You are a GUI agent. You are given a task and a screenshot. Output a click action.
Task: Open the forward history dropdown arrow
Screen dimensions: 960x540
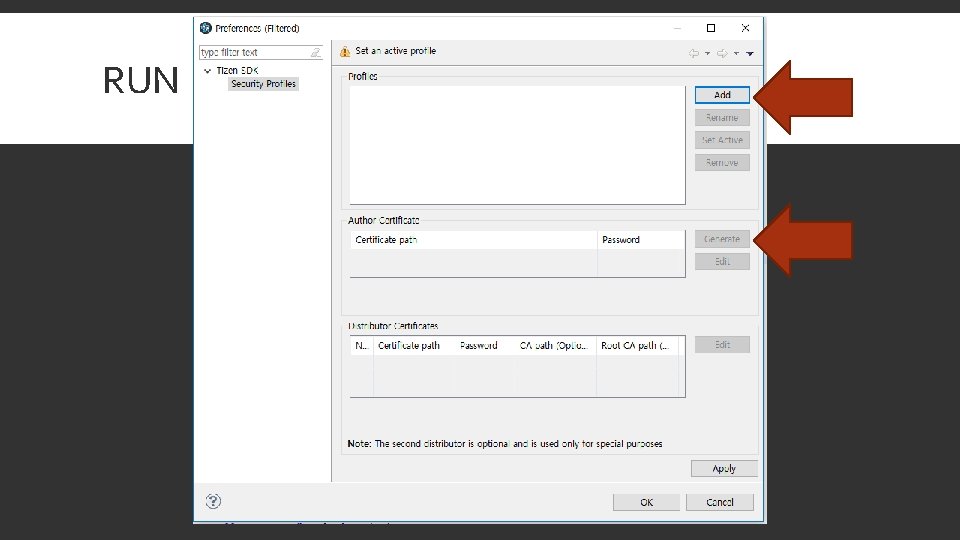coord(736,53)
